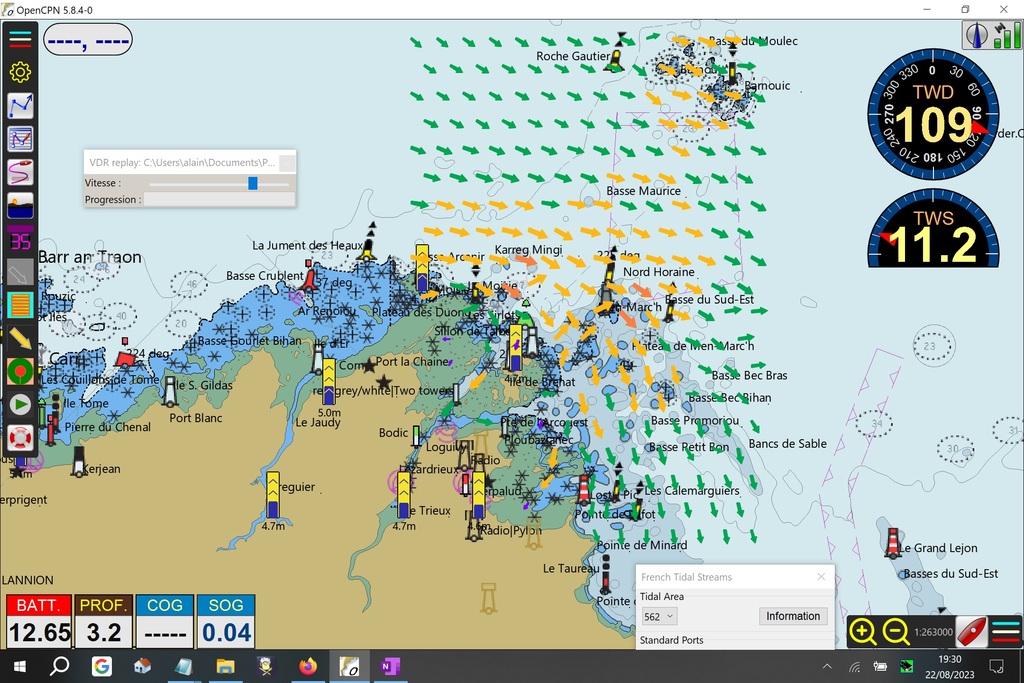Click the cursor coordinates readout pill
Screen dimensions: 1024x683
coord(88,40)
